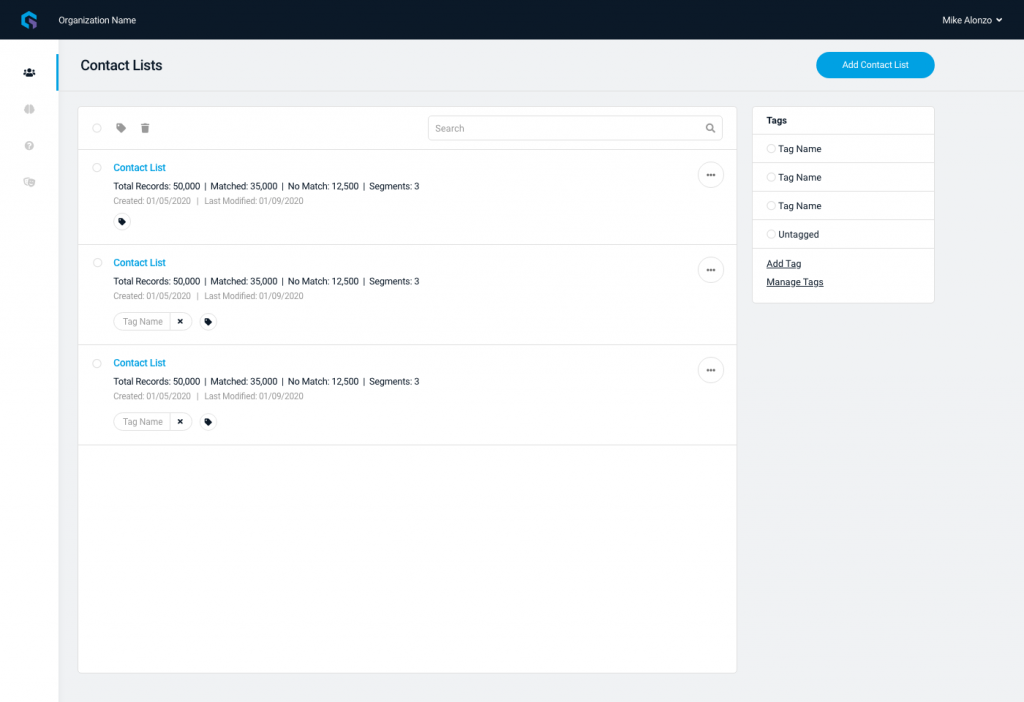Click the Contact Lists page heading
This screenshot has width=1024, height=702.
click(x=121, y=65)
